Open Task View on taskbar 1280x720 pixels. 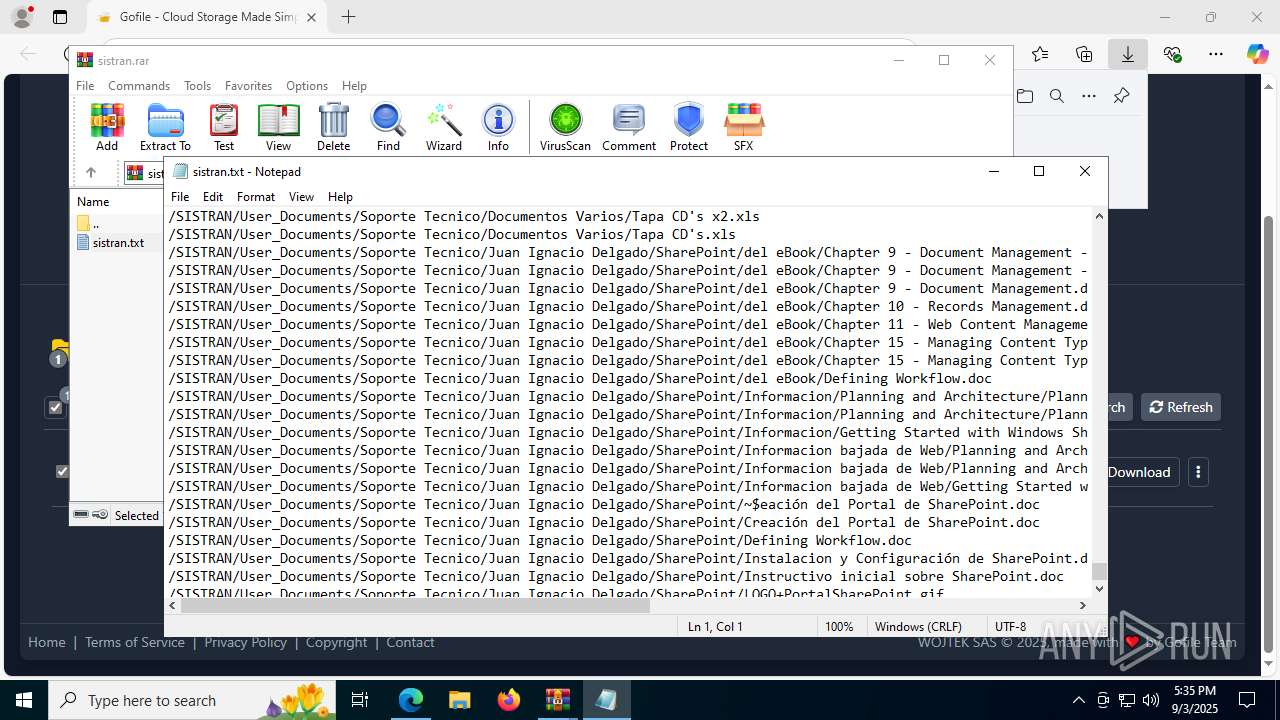pyautogui.click(x=361, y=700)
